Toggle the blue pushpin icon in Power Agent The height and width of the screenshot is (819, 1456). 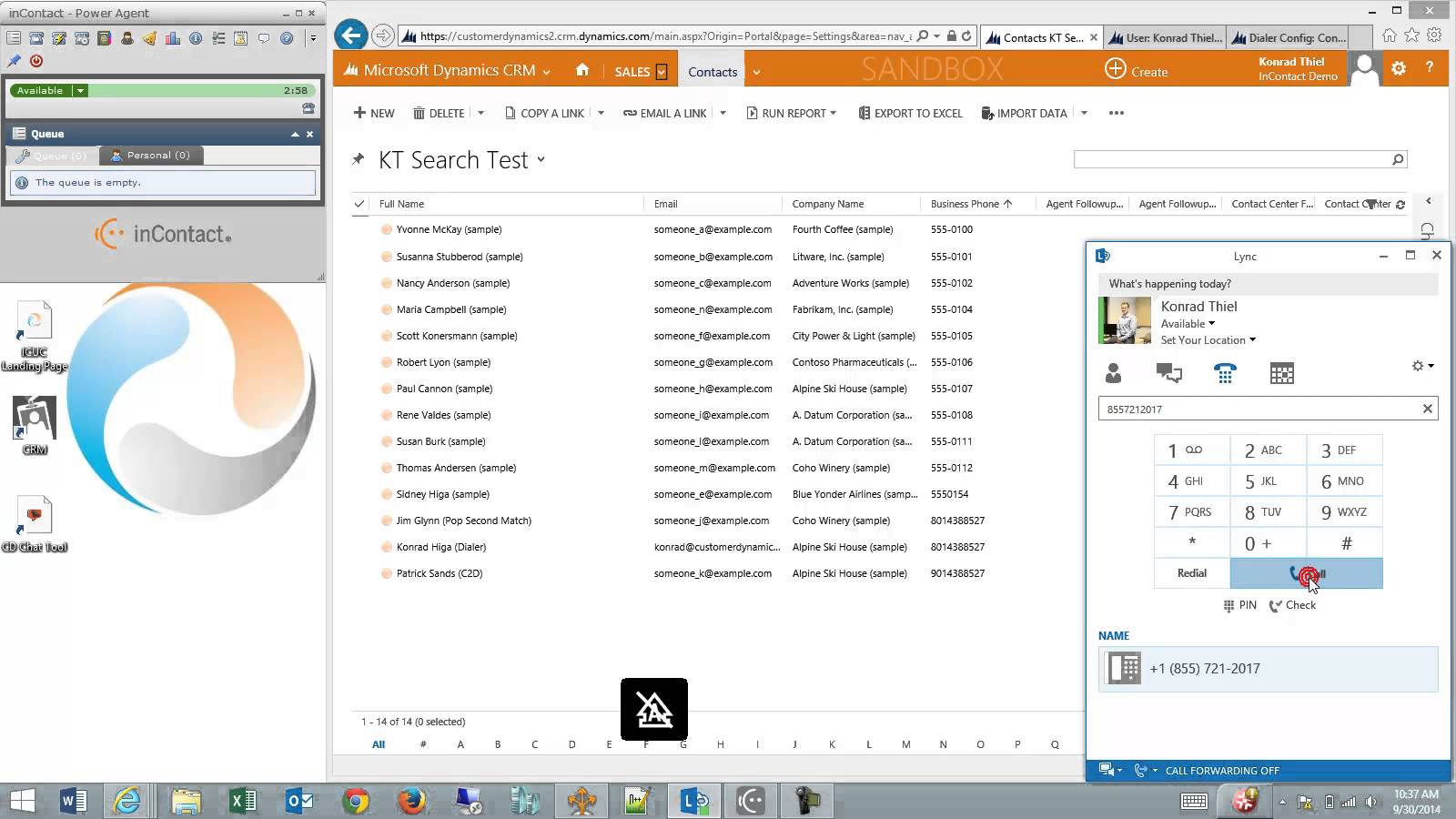click(14, 61)
